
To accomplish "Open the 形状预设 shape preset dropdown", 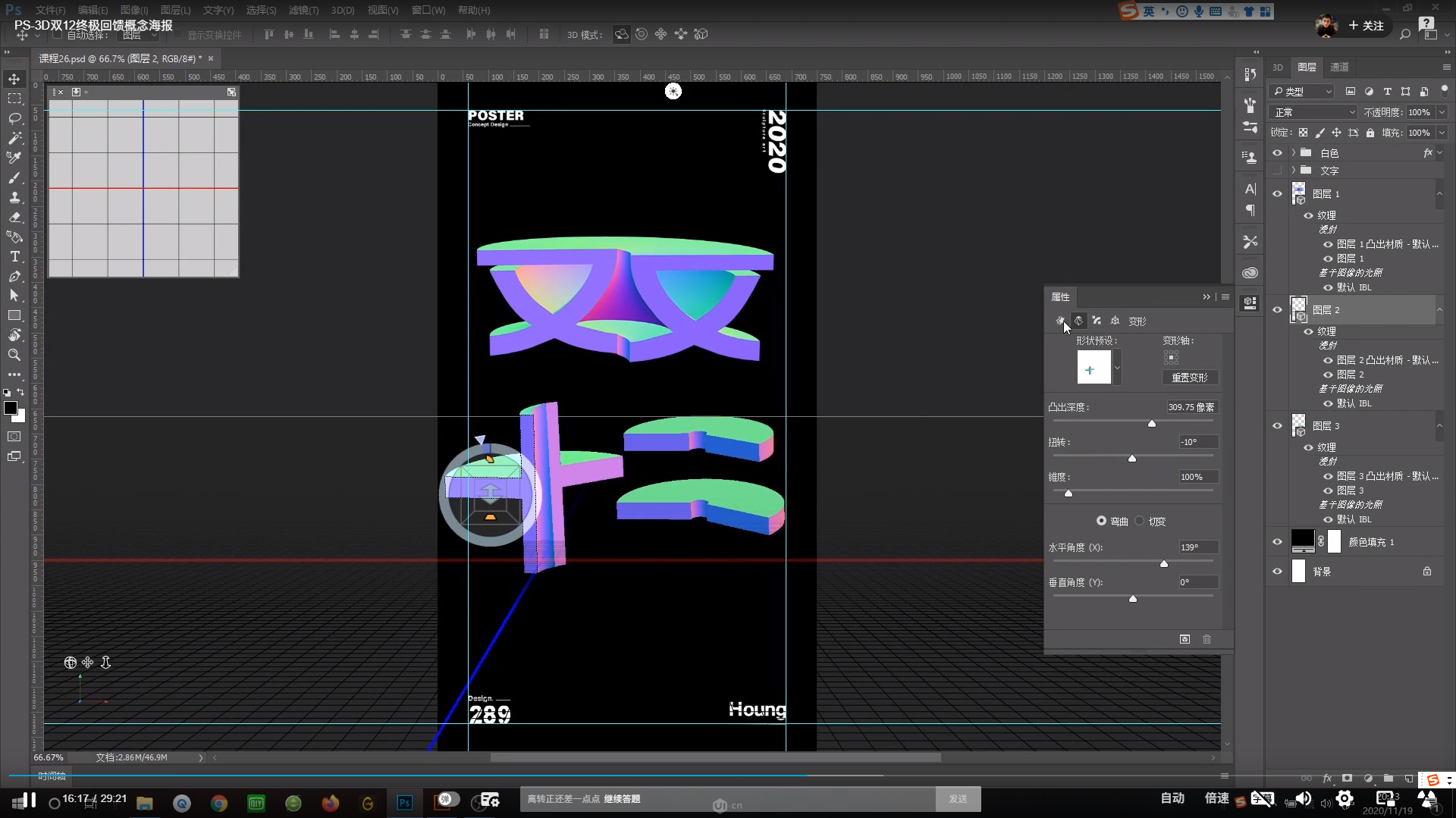I will tap(1117, 367).
